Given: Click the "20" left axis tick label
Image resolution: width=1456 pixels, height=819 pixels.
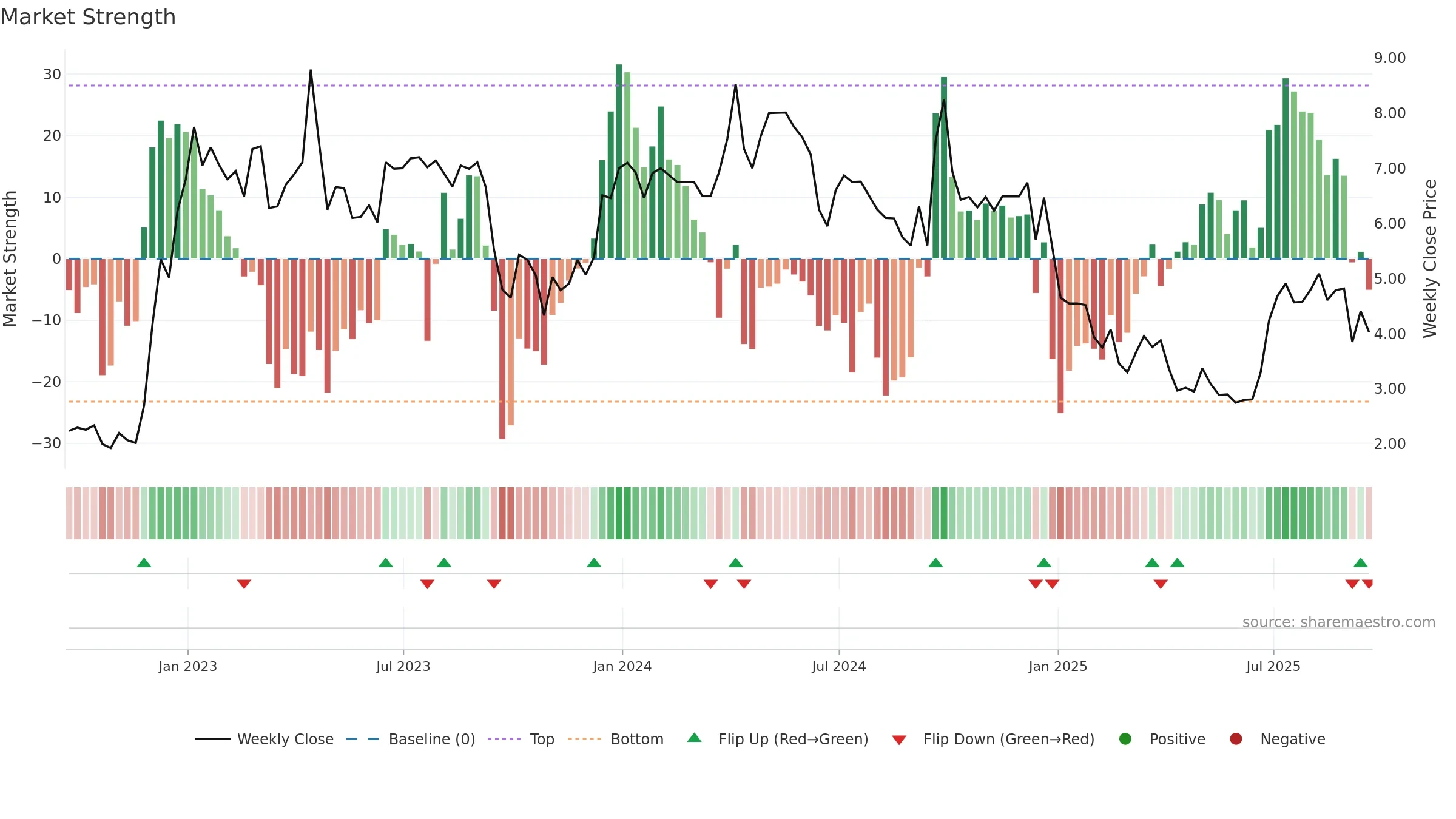Looking at the screenshot, I should coord(52,136).
